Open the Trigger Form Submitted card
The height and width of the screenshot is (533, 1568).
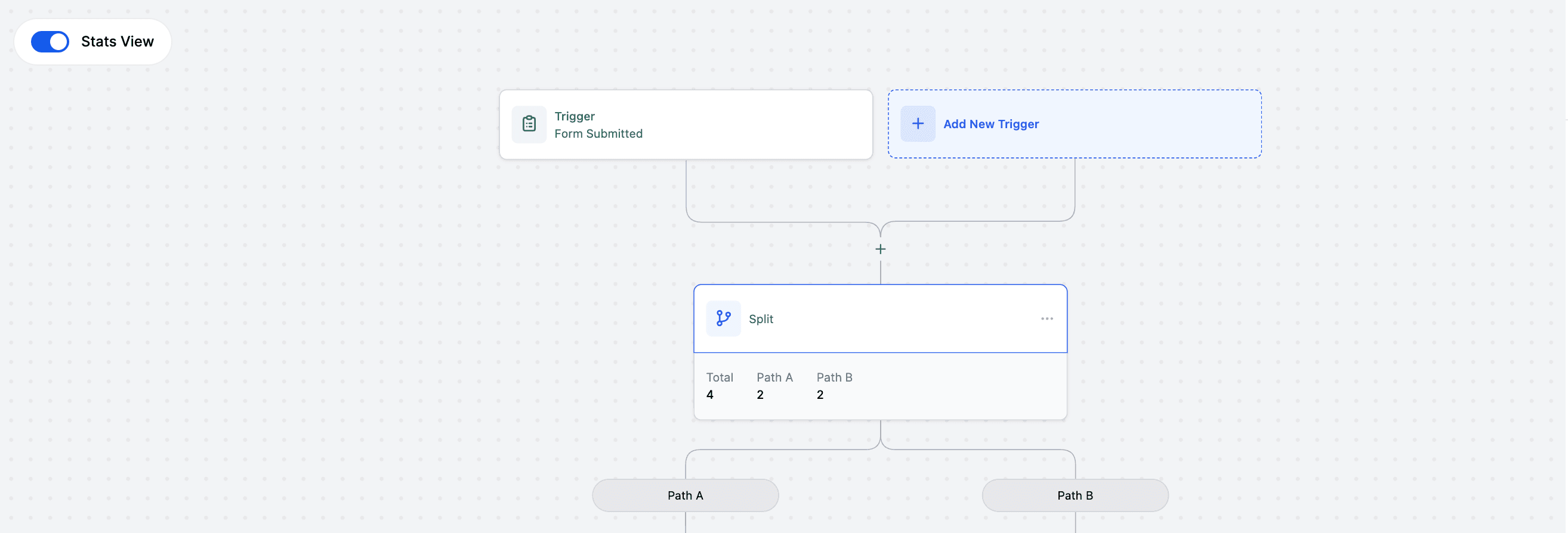(686, 125)
